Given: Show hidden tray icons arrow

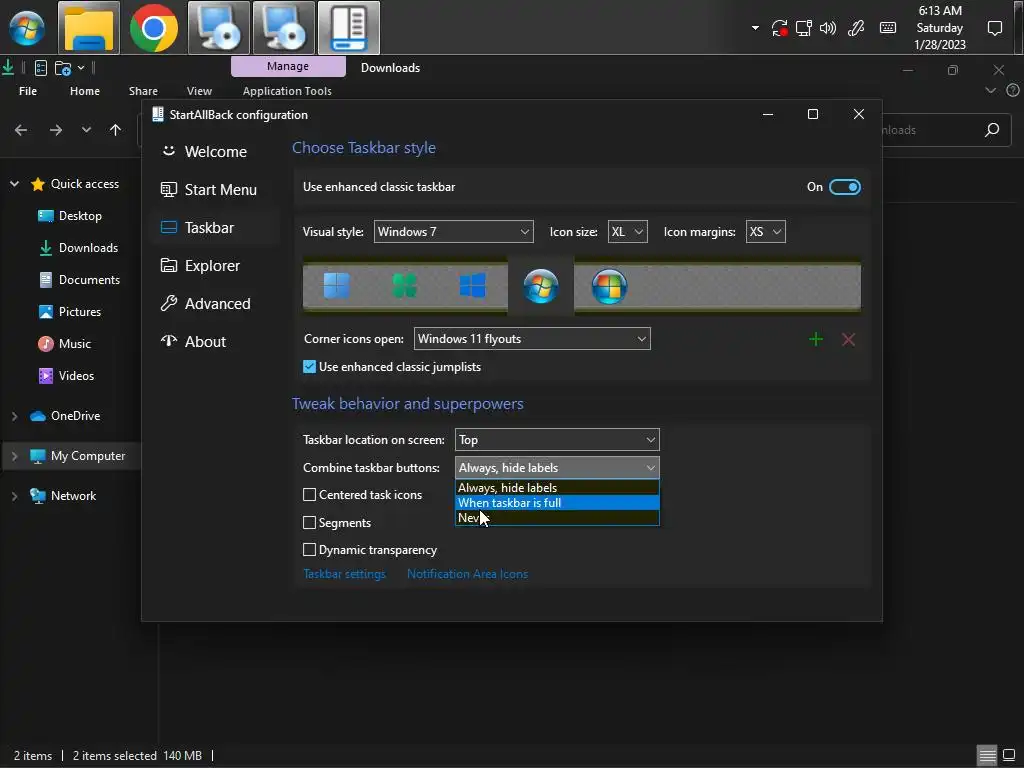Looking at the screenshot, I should [x=755, y=28].
